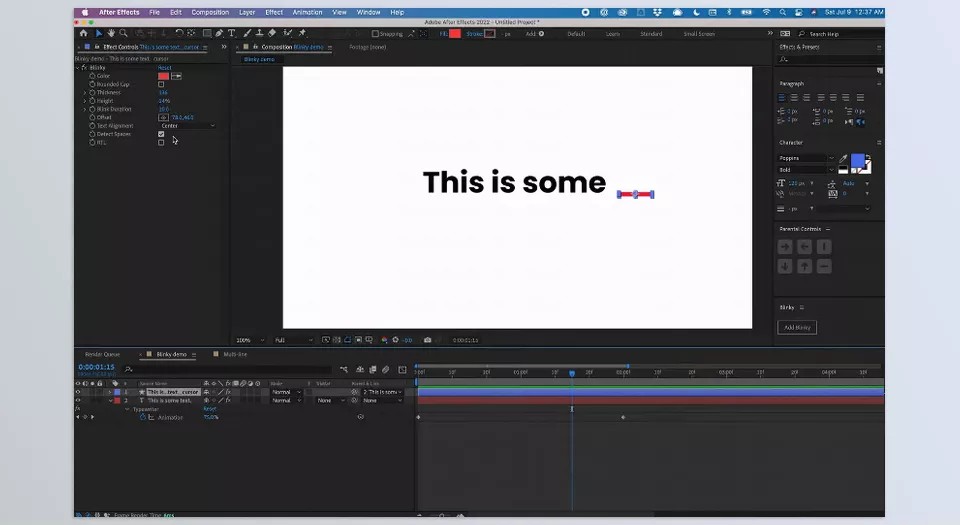The width and height of the screenshot is (960, 525).
Task: Click the down arrow in Parental Controls
Action: click(x=785, y=266)
